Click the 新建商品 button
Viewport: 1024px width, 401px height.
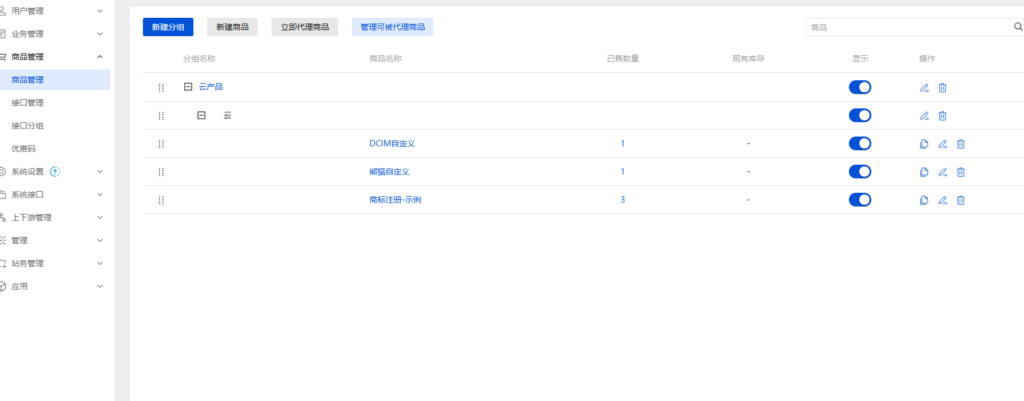click(x=232, y=27)
